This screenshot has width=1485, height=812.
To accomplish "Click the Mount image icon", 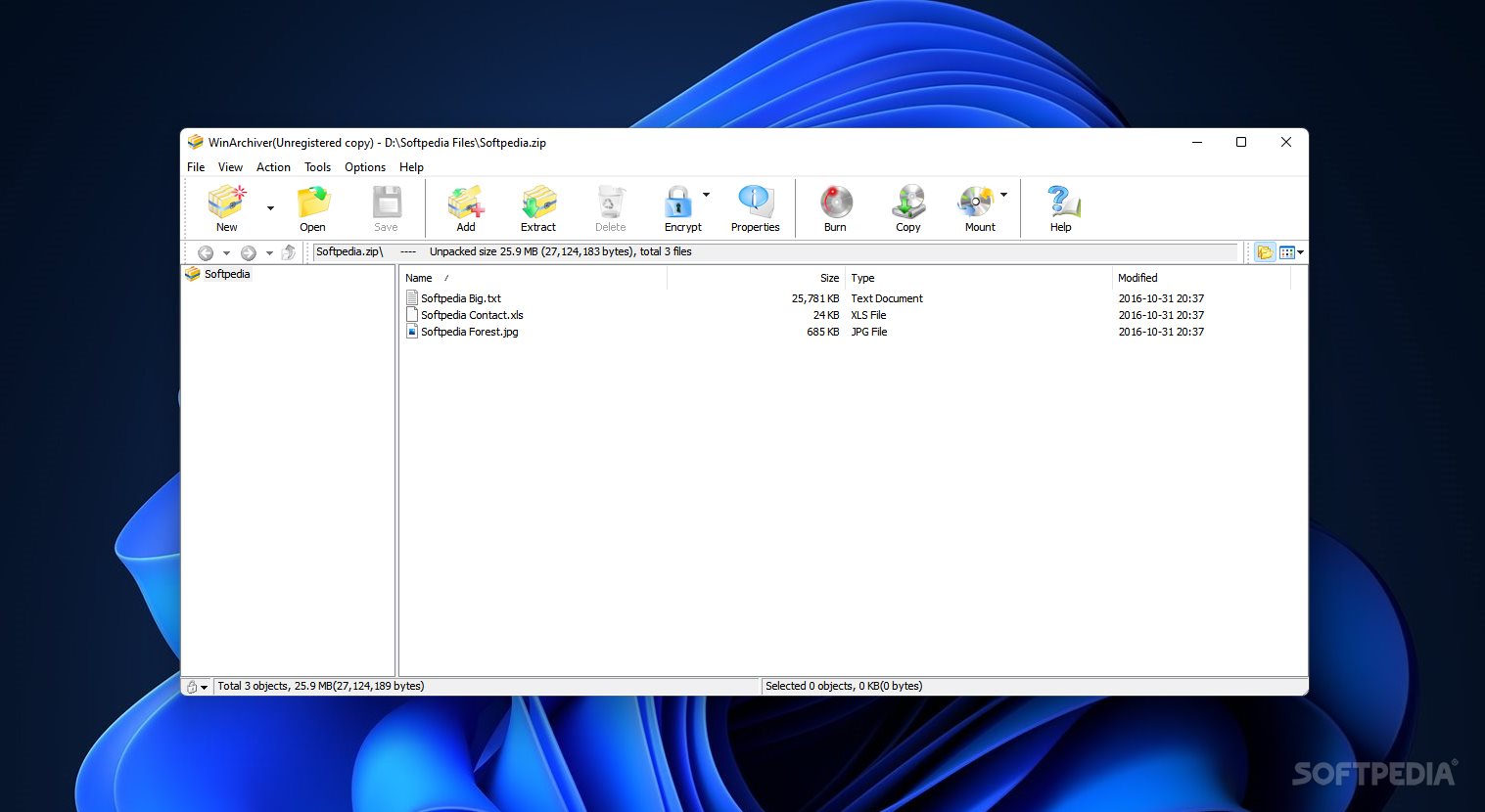I will tap(976, 203).
